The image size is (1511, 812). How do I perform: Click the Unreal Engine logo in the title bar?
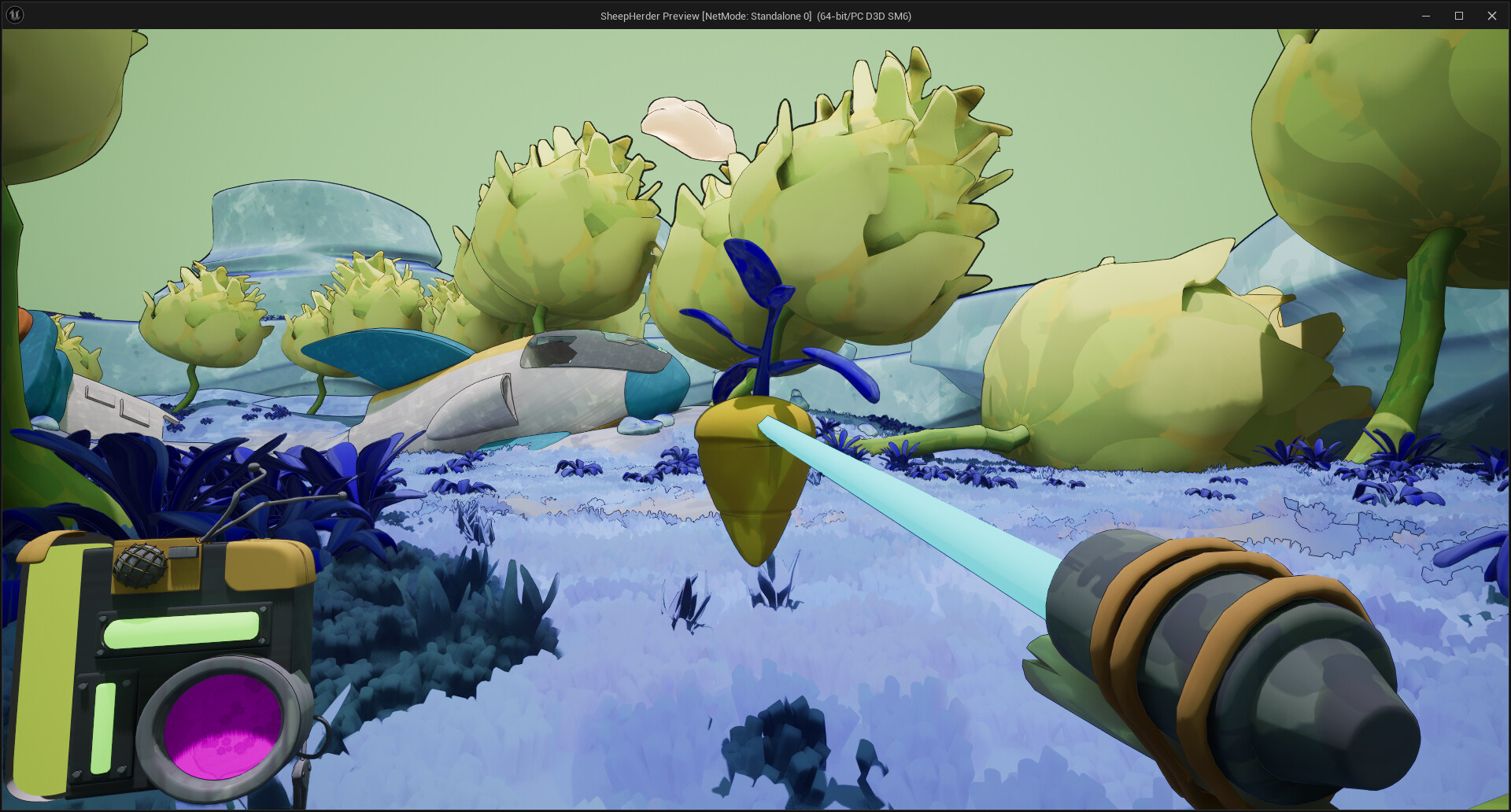(14, 14)
